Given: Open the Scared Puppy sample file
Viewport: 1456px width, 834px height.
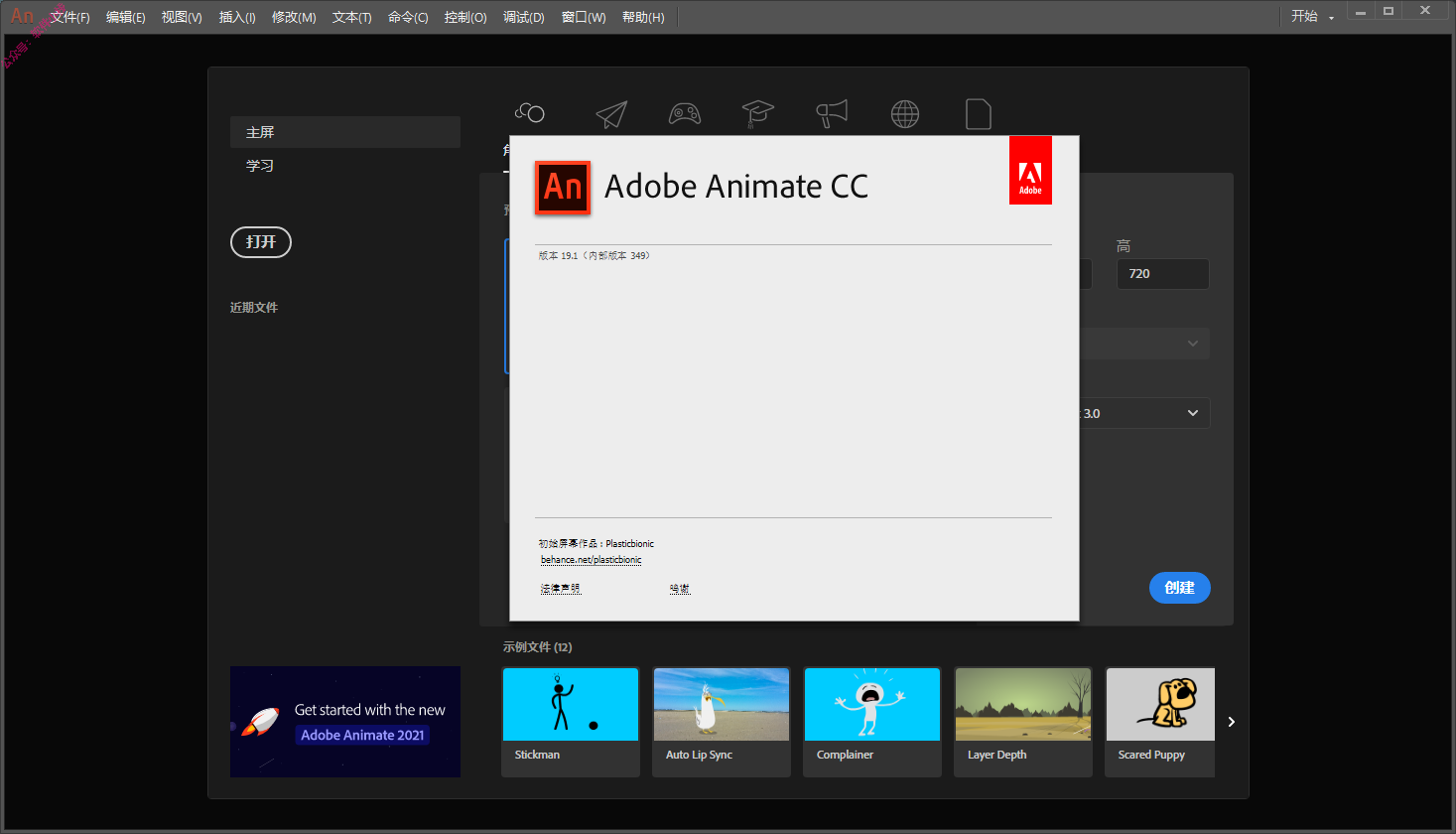Looking at the screenshot, I should (x=1160, y=722).
